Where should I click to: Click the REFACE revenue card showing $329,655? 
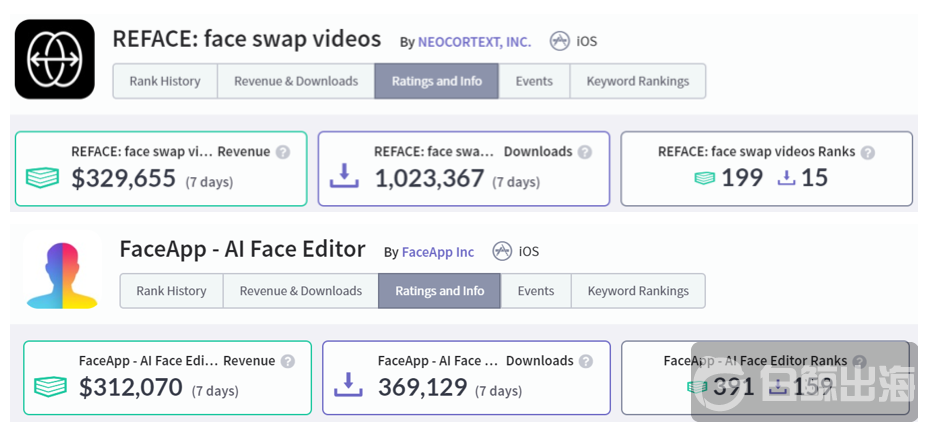tap(162, 169)
